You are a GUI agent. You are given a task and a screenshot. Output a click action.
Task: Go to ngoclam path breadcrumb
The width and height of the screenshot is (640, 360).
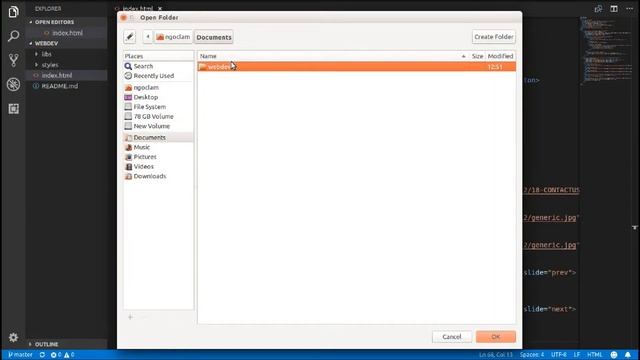(173, 37)
